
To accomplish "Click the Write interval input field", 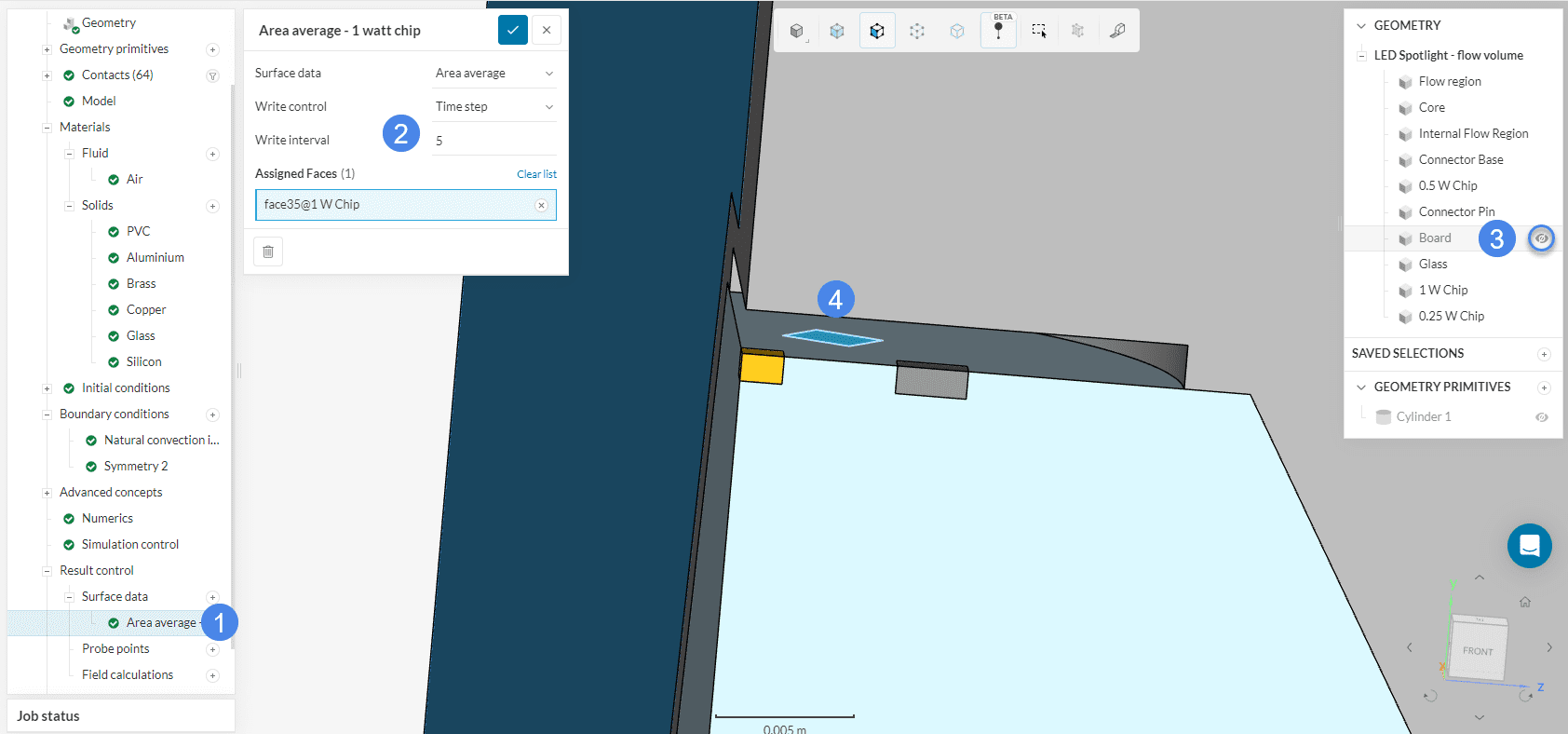I will click(x=493, y=141).
